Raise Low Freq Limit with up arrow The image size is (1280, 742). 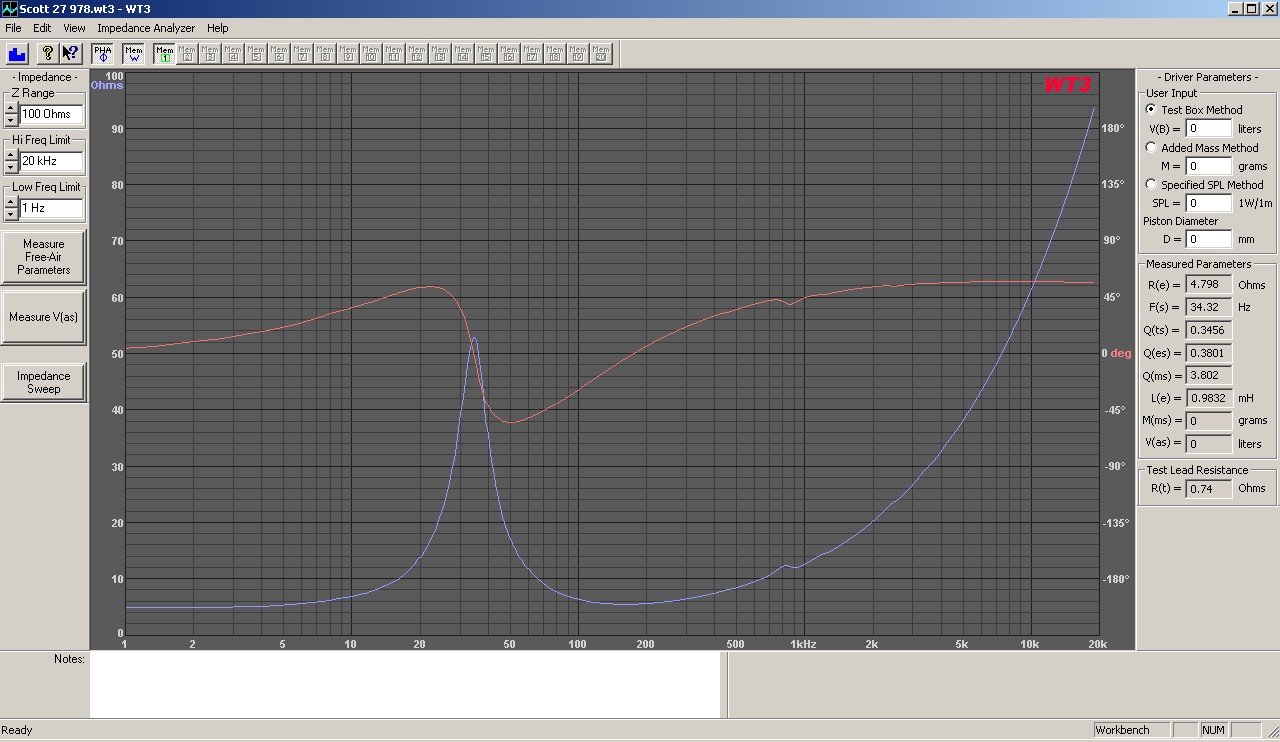pyautogui.click(x=11, y=202)
